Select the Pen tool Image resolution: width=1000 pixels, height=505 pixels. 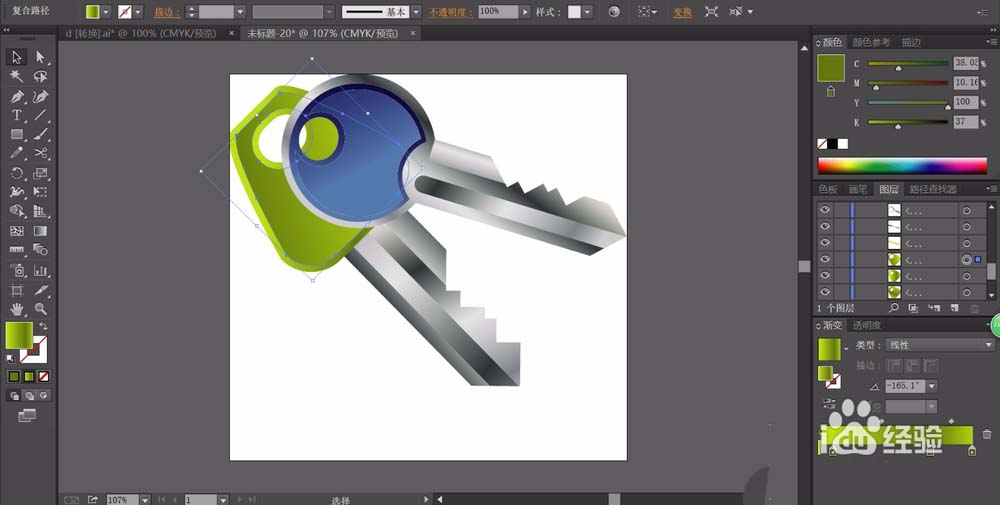(17, 96)
